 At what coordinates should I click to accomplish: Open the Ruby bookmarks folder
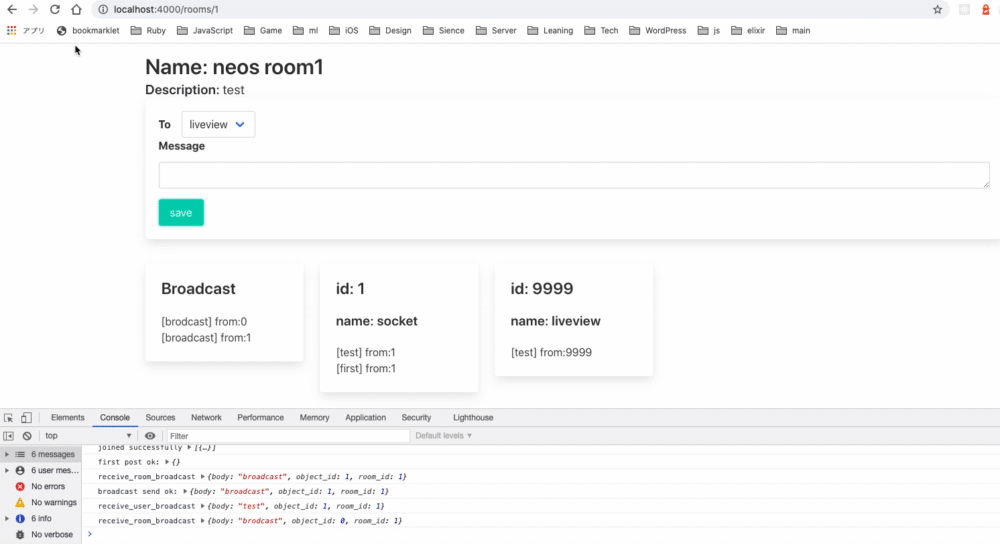coord(148,31)
